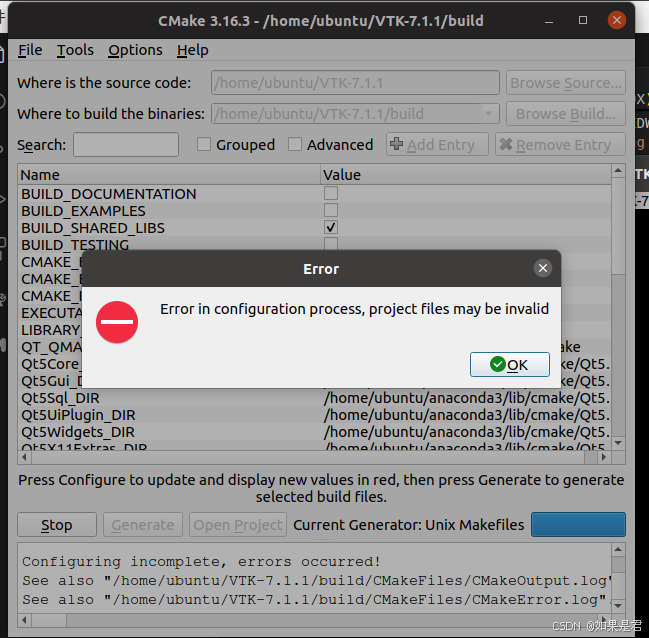Click the Stop button
Viewport: 649px width, 638px height.
[x=57, y=525]
